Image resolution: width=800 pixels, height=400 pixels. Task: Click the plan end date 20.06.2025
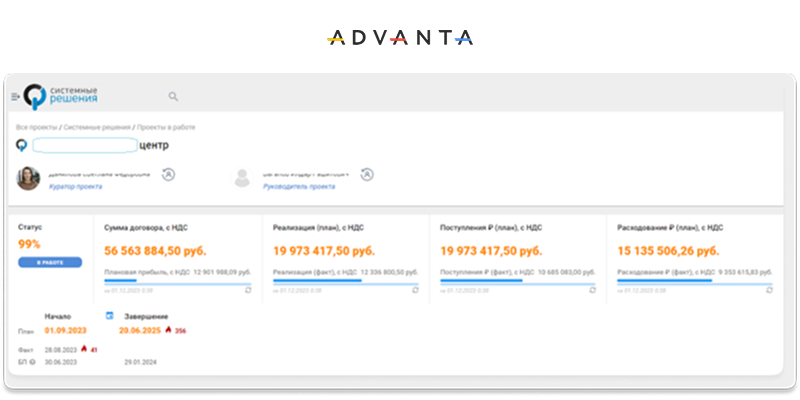(140, 330)
